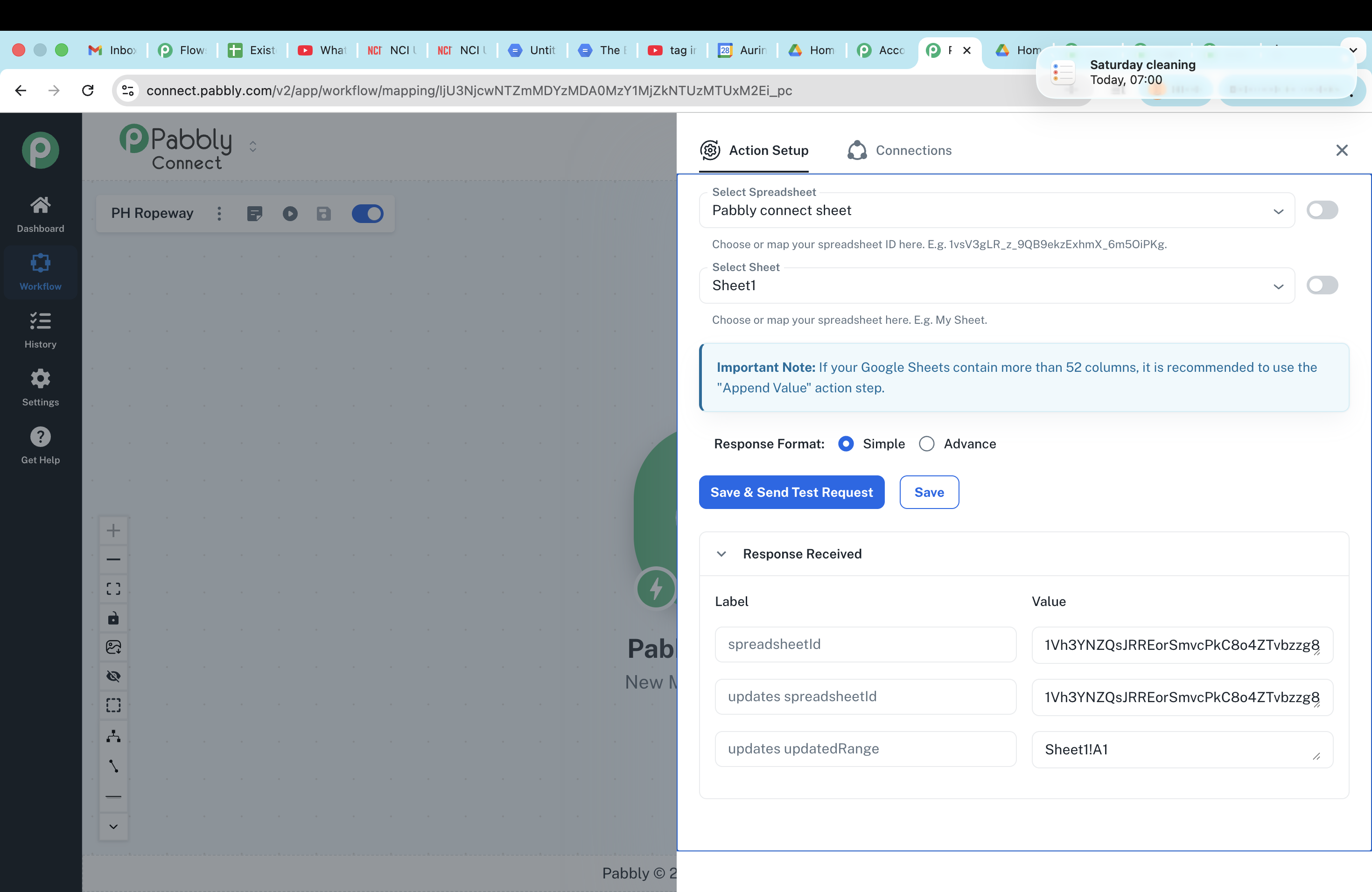Viewport: 1372px width, 892px height.
Task: Select the Advance response format
Action: [927, 444]
